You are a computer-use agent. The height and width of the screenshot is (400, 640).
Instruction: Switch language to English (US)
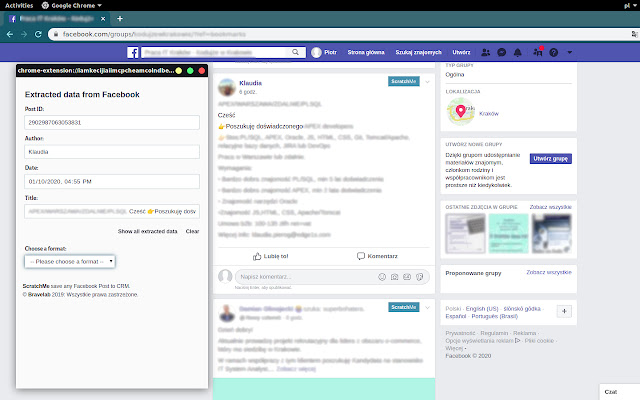(482, 309)
